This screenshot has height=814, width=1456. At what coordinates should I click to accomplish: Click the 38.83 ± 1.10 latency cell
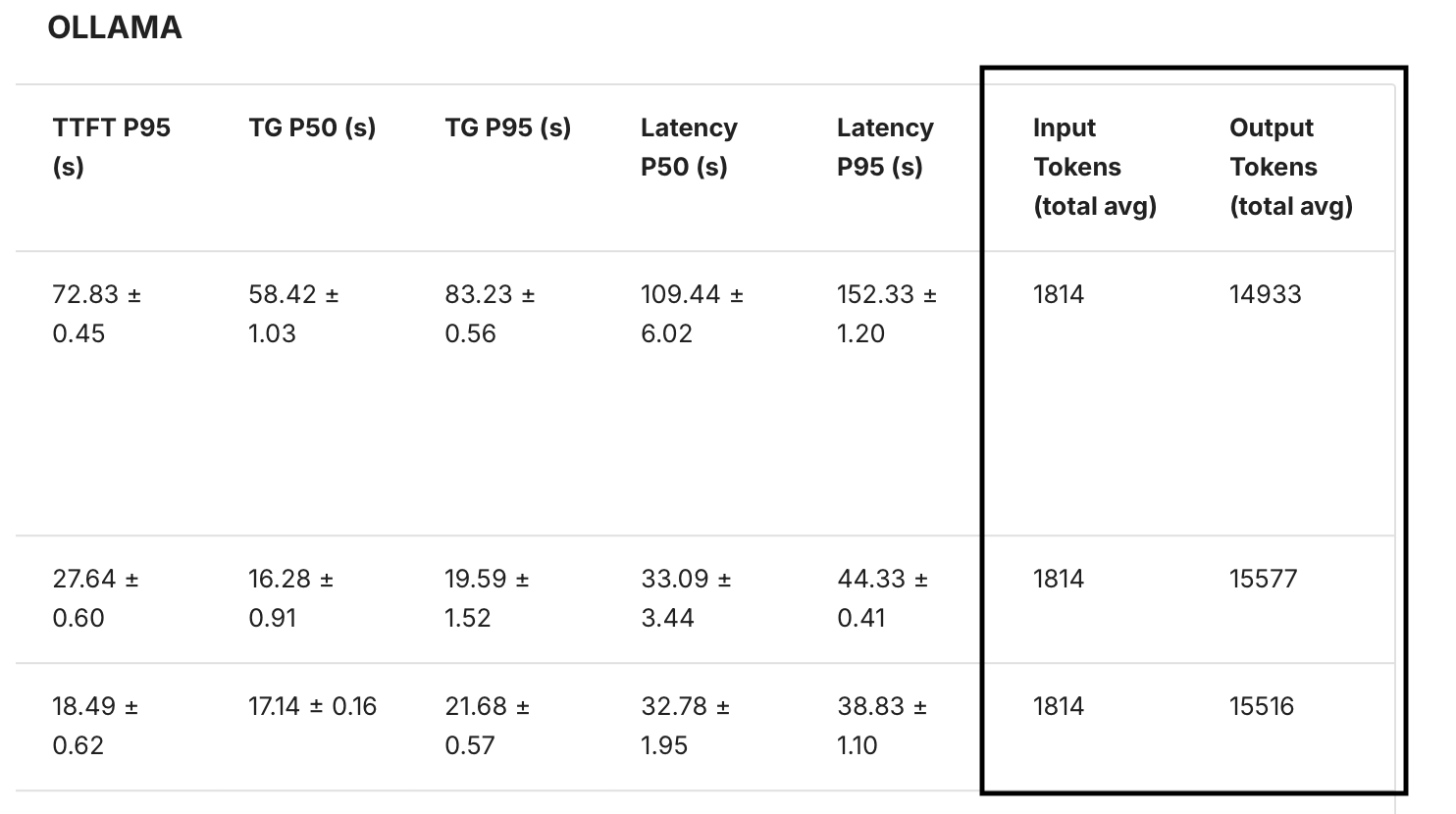coord(881,726)
